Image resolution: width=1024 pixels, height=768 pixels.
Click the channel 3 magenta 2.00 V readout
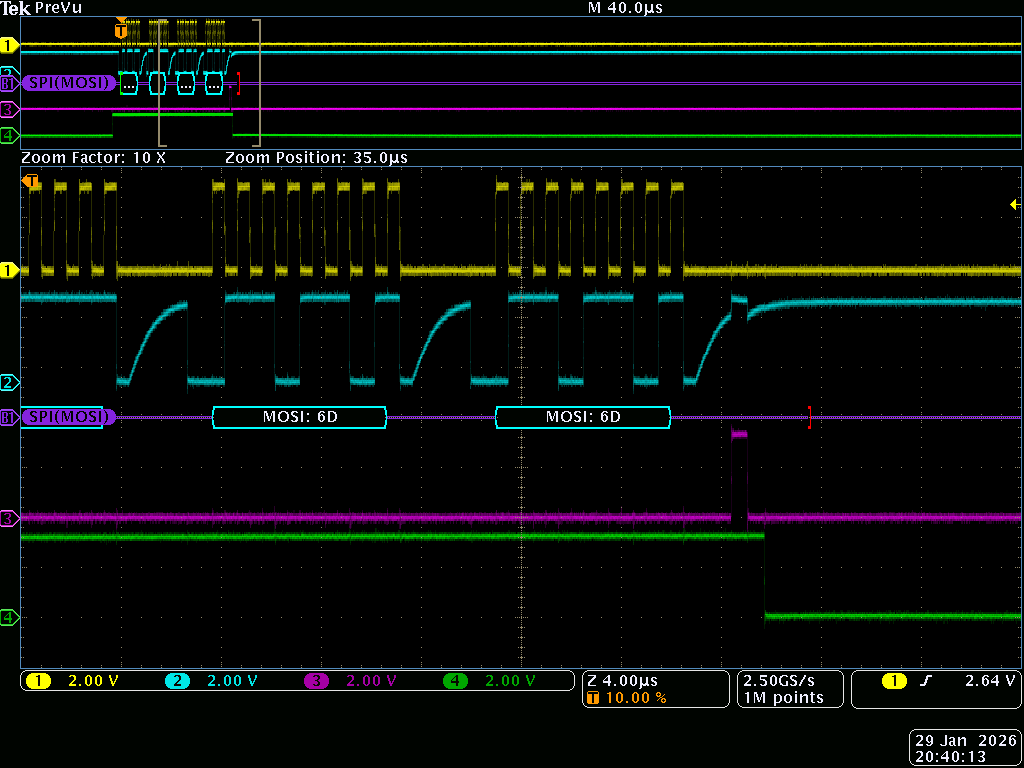[x=371, y=681]
